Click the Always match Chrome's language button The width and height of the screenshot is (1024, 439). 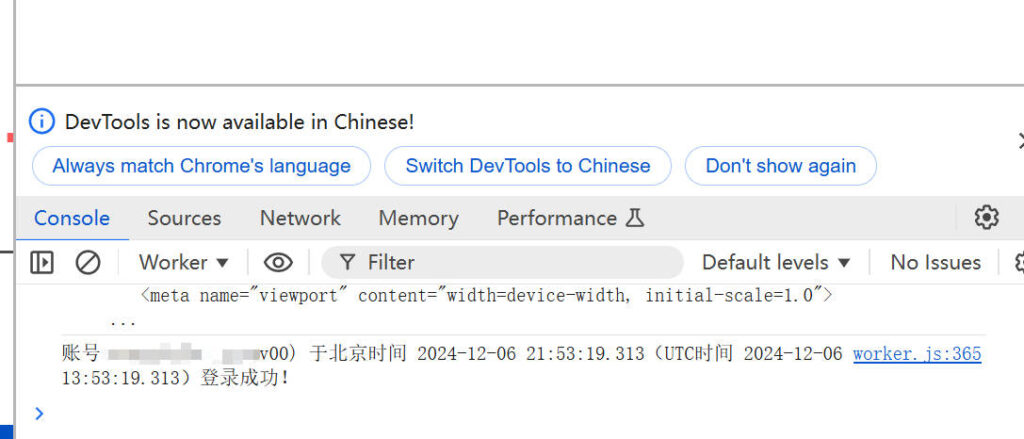(x=201, y=166)
